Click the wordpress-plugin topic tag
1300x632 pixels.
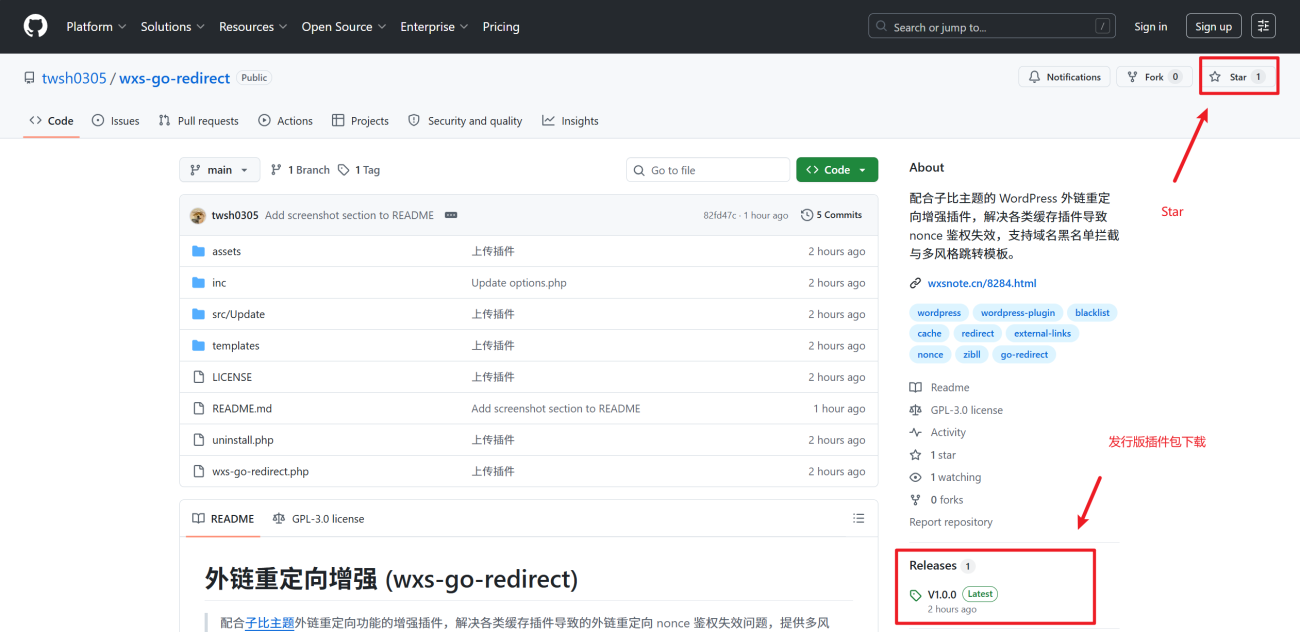coord(1018,313)
